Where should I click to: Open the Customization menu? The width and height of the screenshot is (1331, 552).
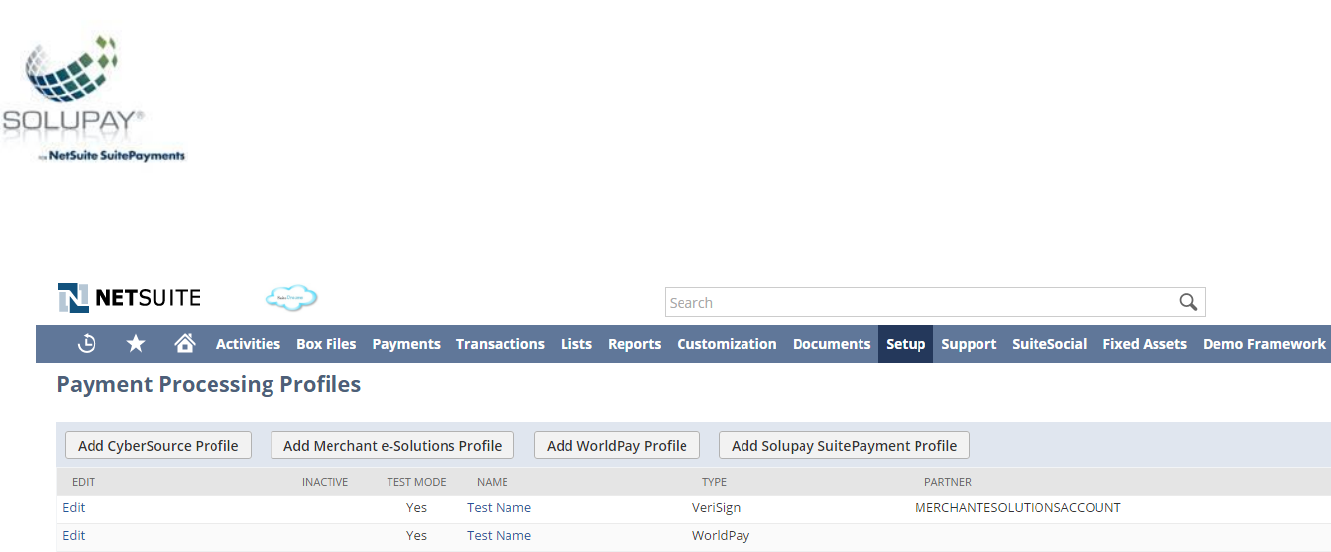(727, 344)
